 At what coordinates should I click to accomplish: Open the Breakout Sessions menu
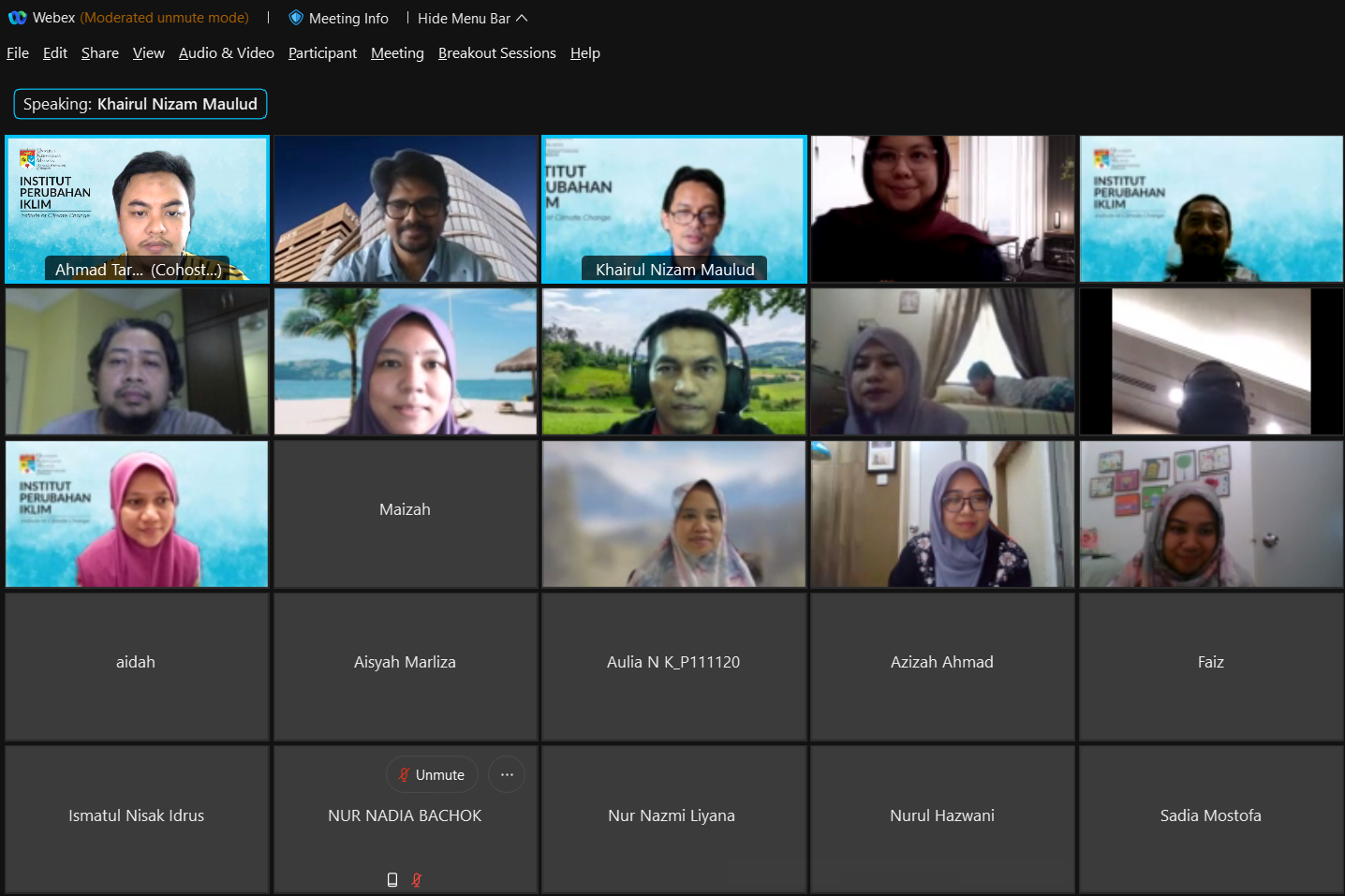pos(496,53)
